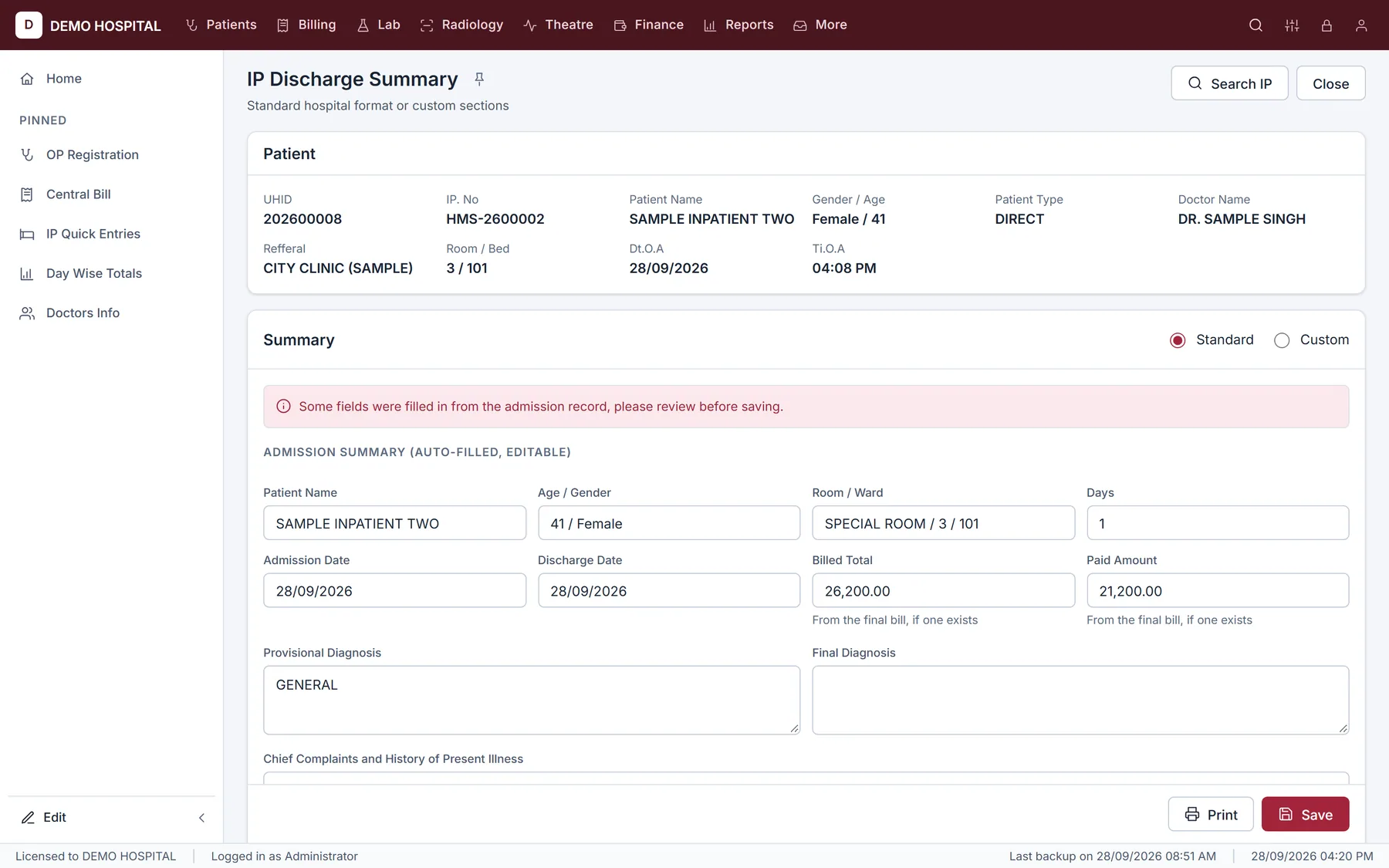Open the Finance menu
Viewport: 1389px width, 868px height.
648,25
